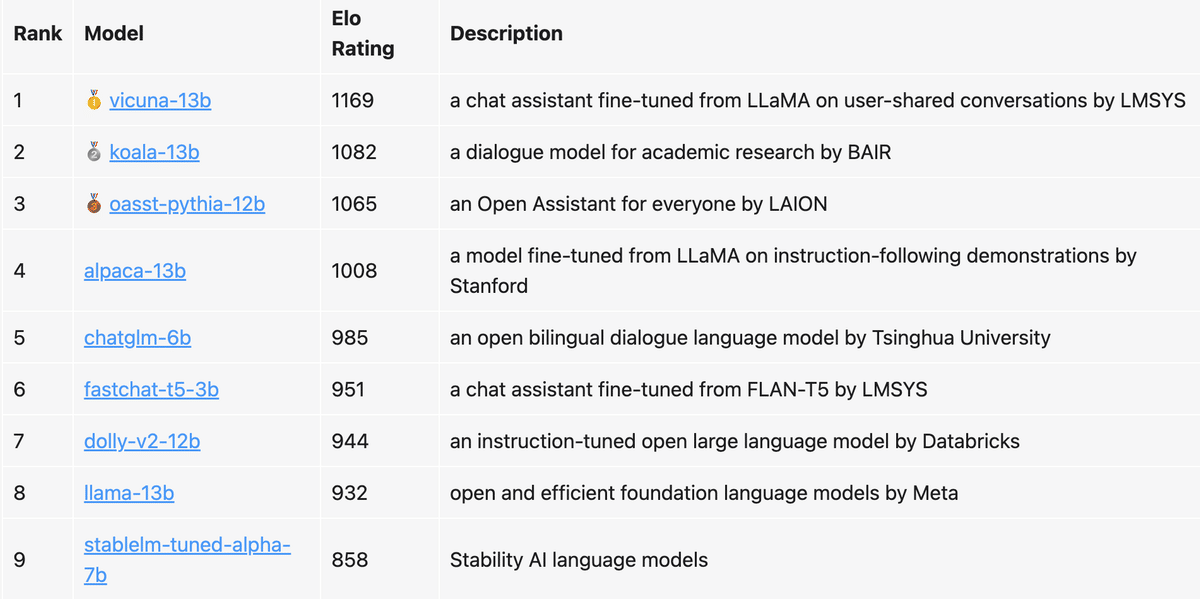The height and width of the screenshot is (599, 1200).
Task: Click the silver medal icon beside koala-13b
Action: 92,152
